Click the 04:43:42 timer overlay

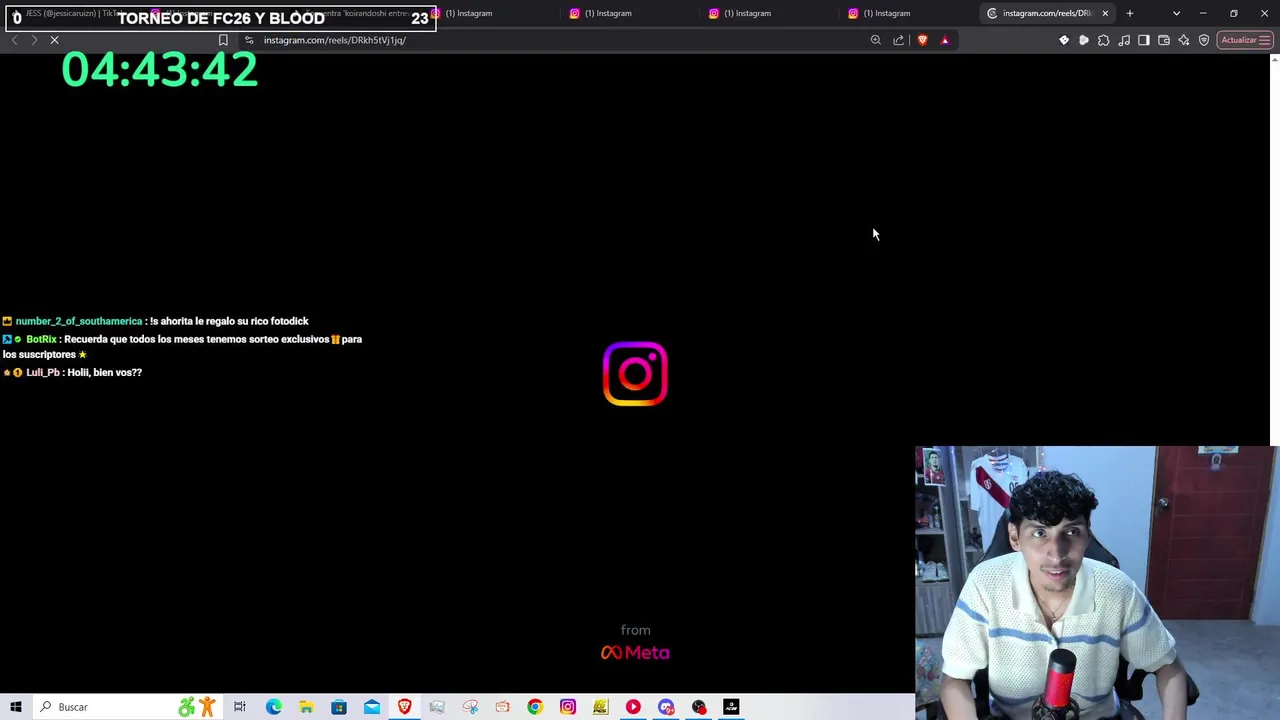click(160, 70)
